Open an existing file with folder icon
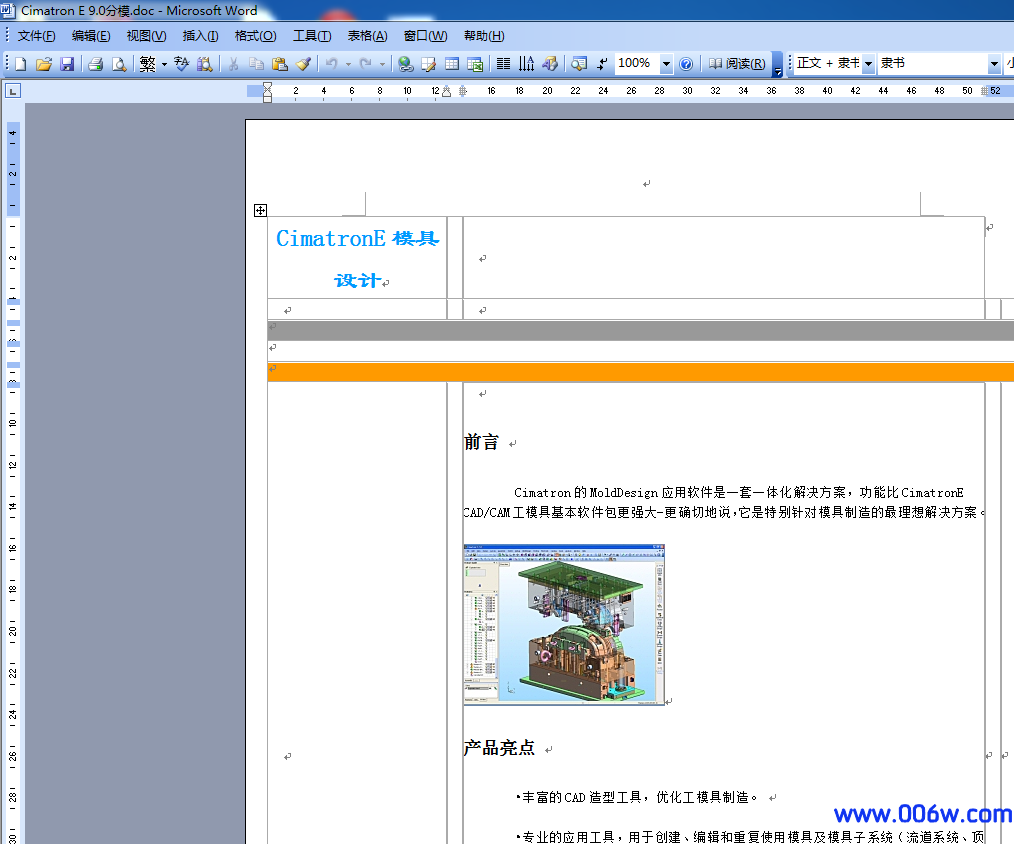 click(x=44, y=64)
